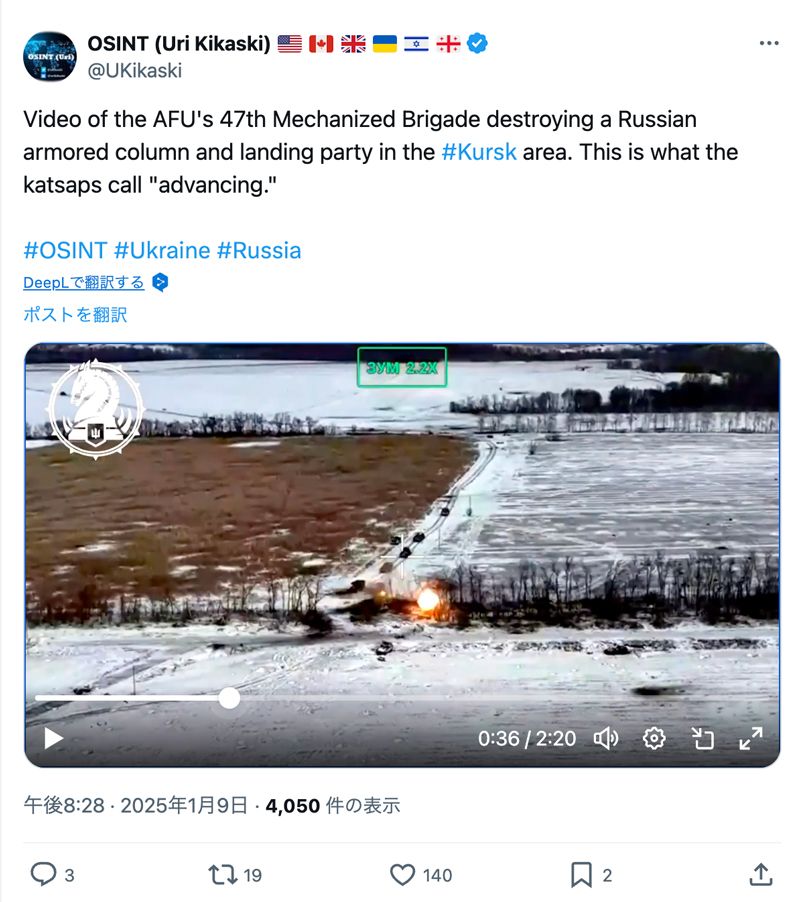This screenshot has height=902, width=800.
Task: Open the #OSINT hashtag
Action: [65, 251]
